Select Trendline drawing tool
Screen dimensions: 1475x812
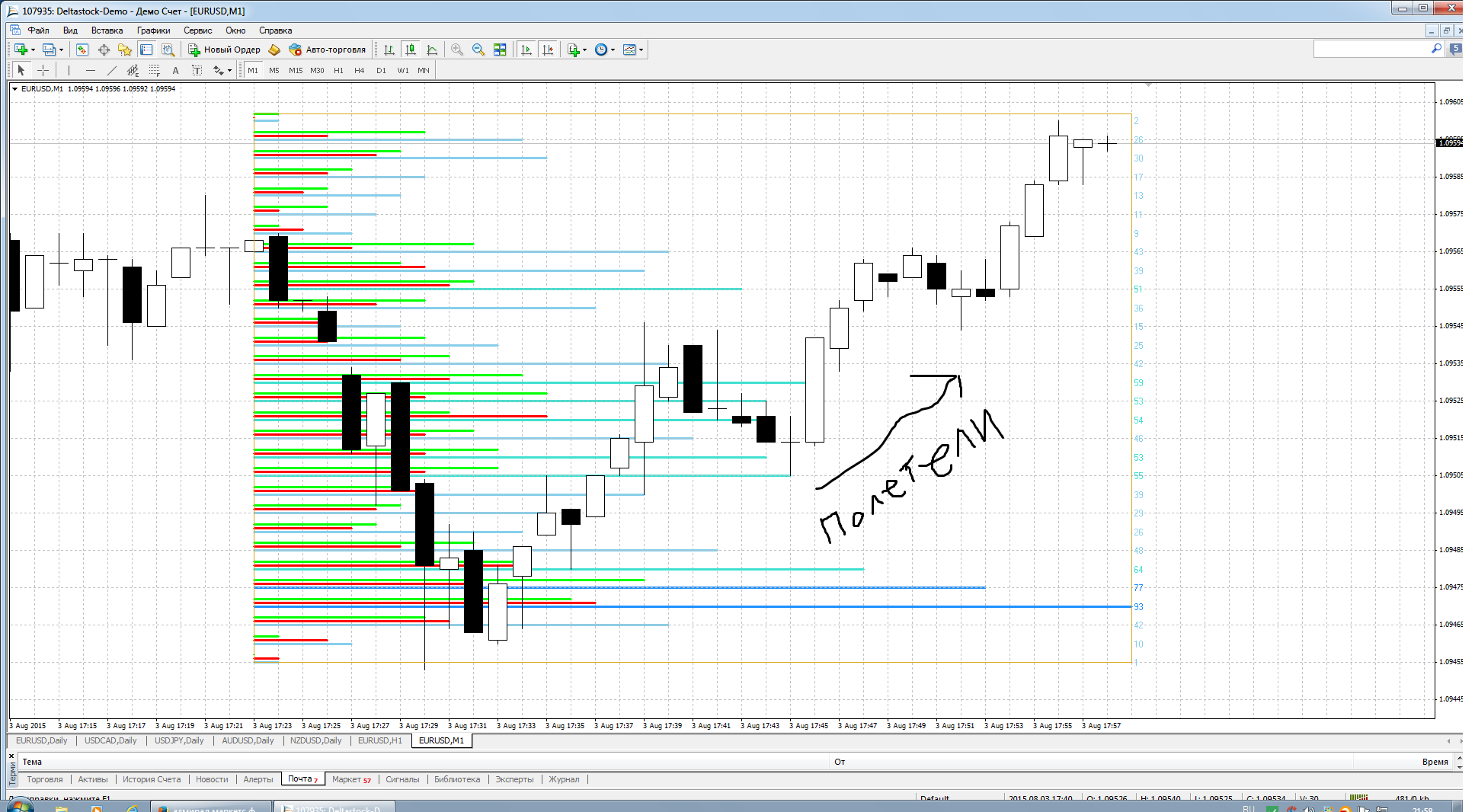(111, 70)
